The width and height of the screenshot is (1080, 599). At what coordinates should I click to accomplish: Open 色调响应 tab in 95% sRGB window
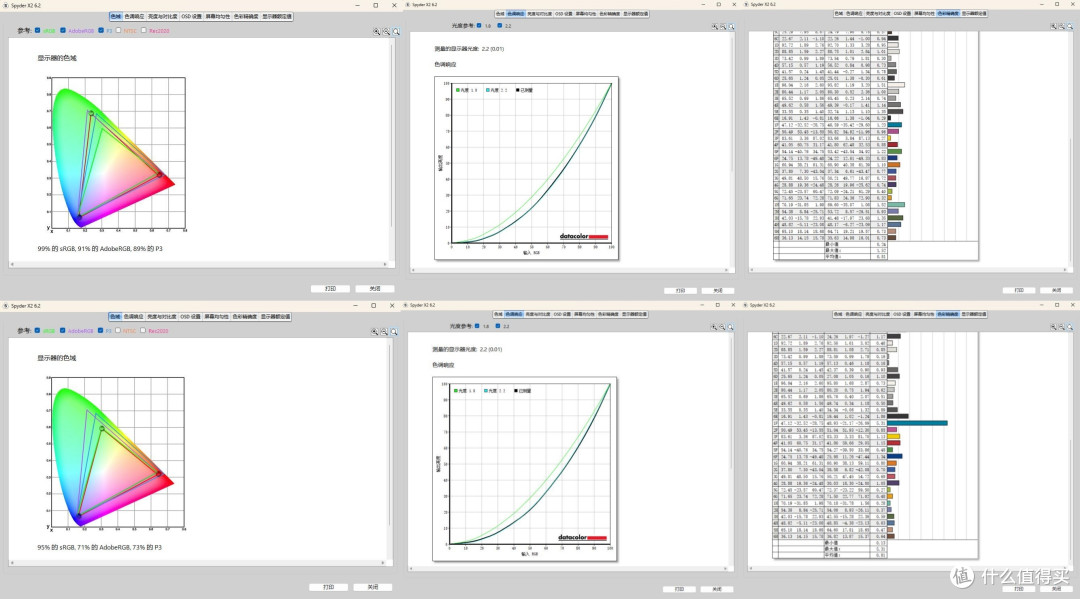click(x=134, y=316)
